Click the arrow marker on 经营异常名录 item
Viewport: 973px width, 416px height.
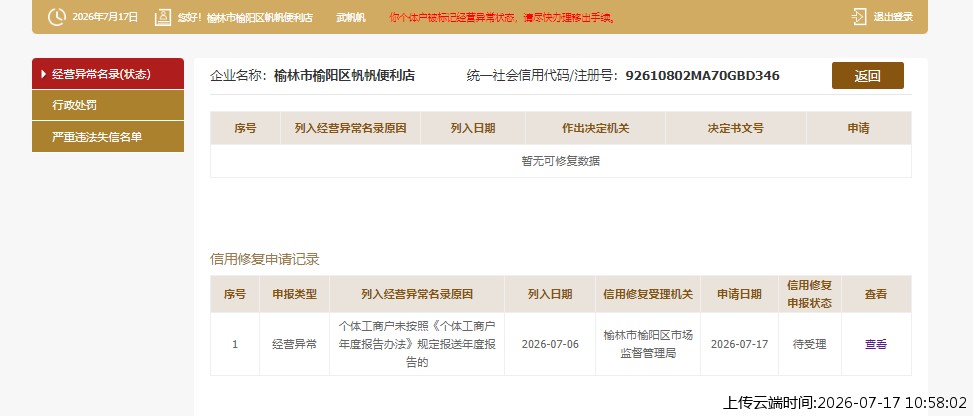click(x=43, y=74)
